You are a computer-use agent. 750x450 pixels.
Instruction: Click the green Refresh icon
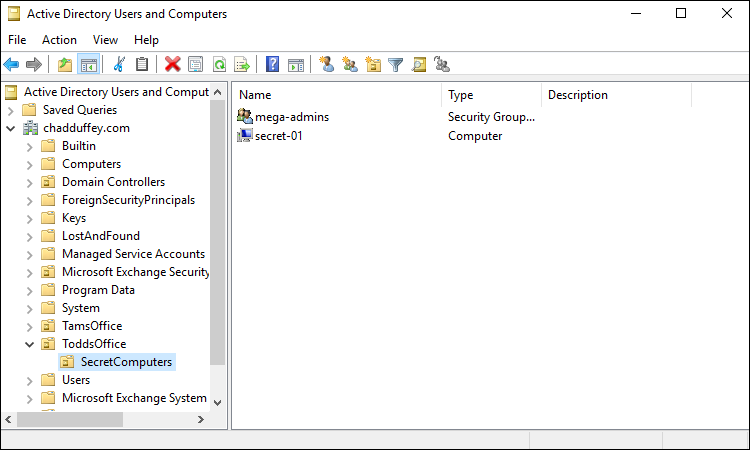(220, 64)
